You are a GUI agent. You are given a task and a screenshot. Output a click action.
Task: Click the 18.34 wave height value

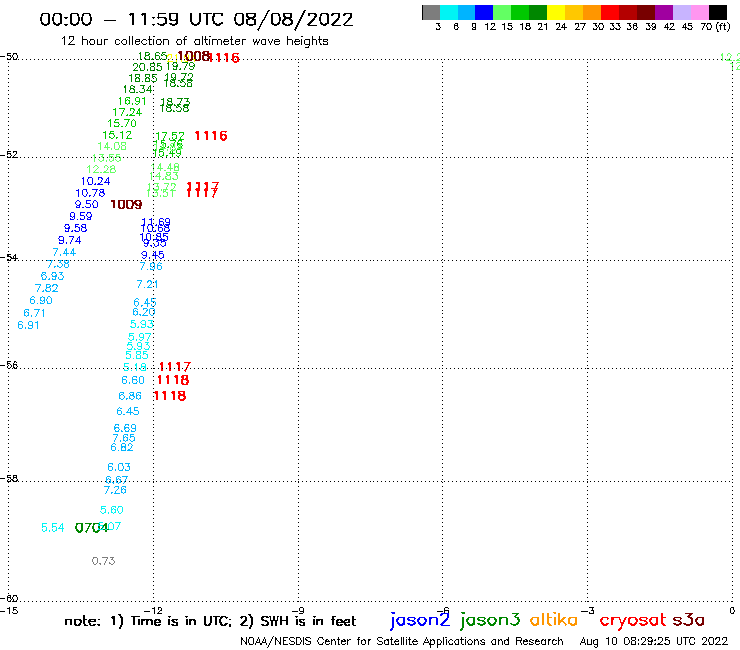click(137, 89)
